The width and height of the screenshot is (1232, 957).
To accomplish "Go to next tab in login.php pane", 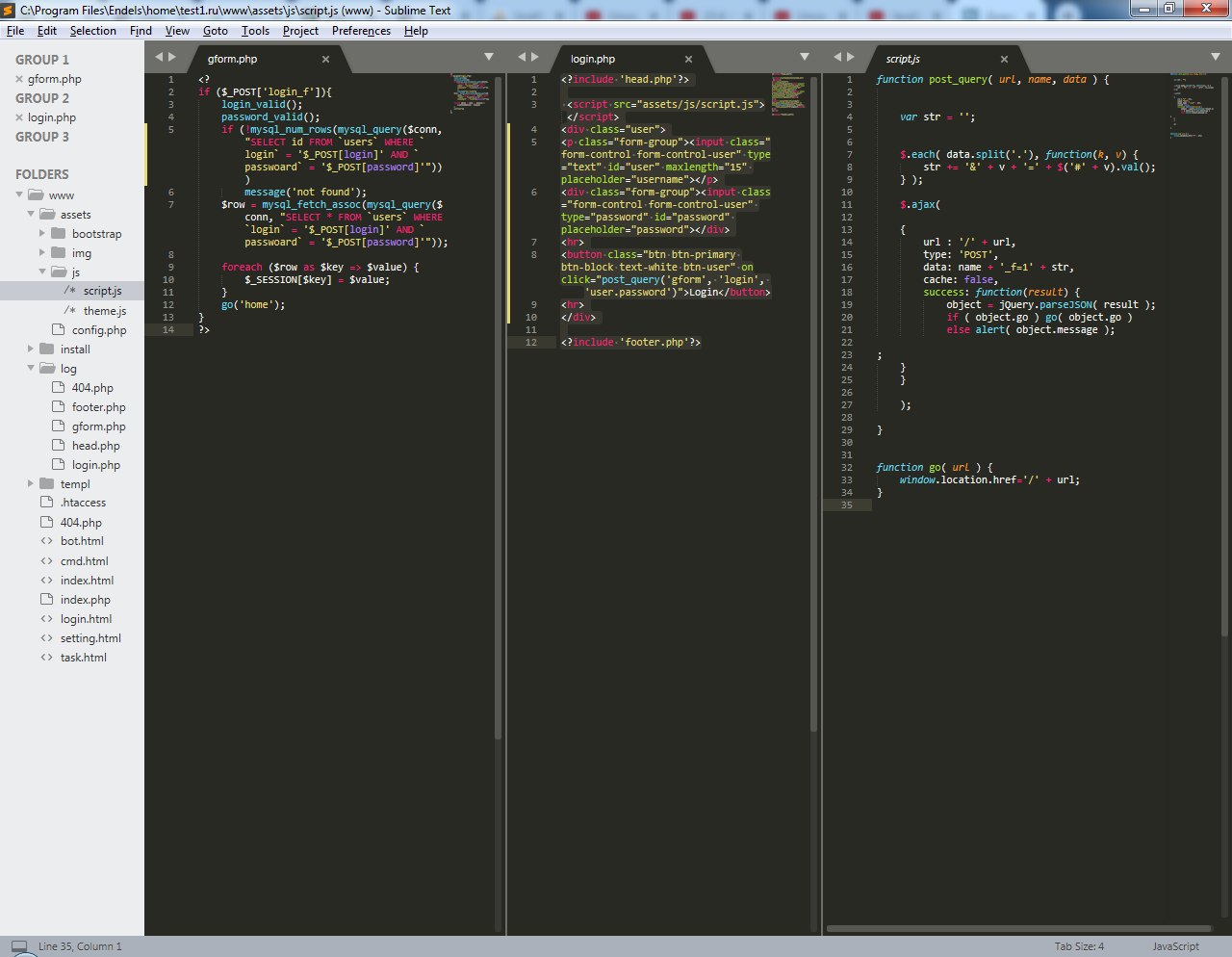I will click(x=535, y=57).
